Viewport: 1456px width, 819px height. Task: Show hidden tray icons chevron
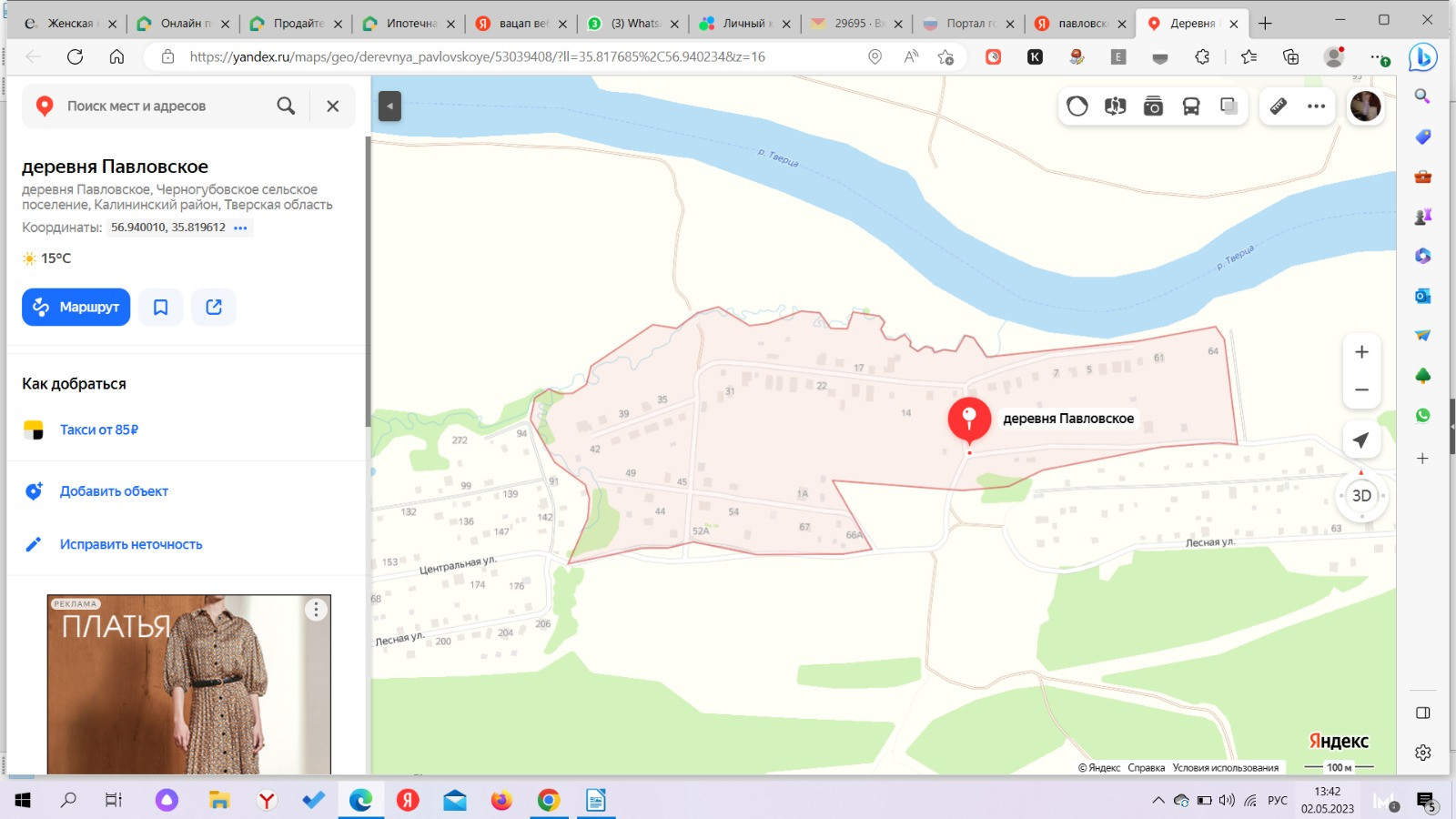[x=1158, y=801]
